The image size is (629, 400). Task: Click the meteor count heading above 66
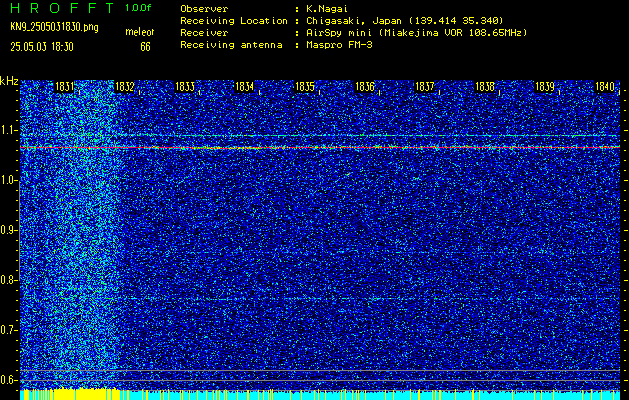(140, 32)
